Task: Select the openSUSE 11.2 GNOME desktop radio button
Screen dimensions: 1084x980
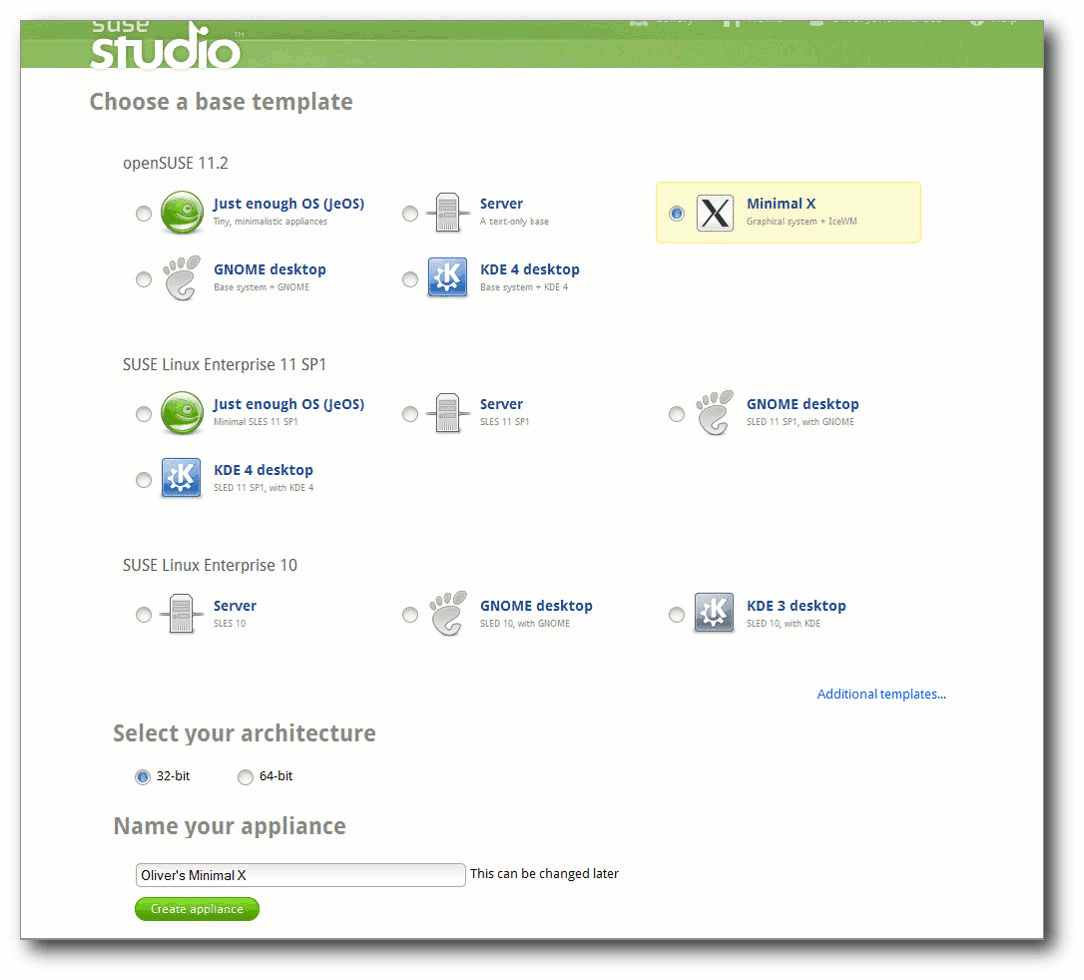Action: point(144,279)
